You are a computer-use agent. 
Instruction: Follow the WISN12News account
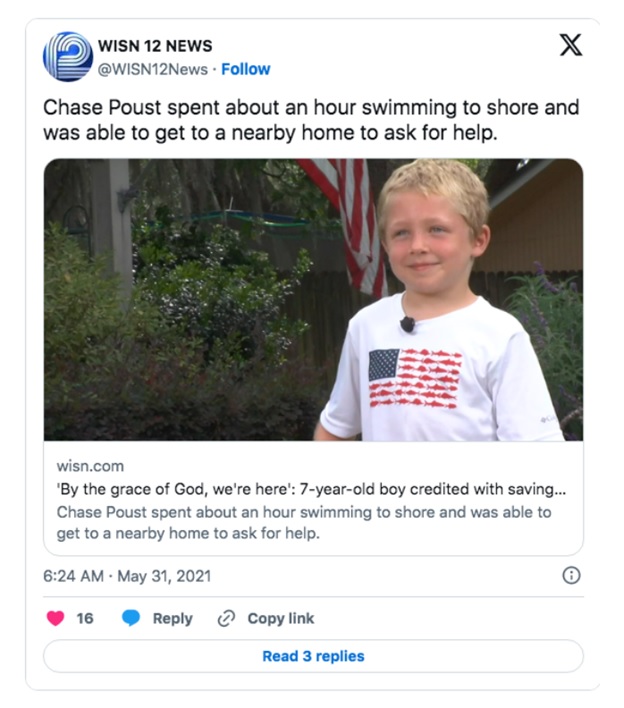tap(245, 69)
